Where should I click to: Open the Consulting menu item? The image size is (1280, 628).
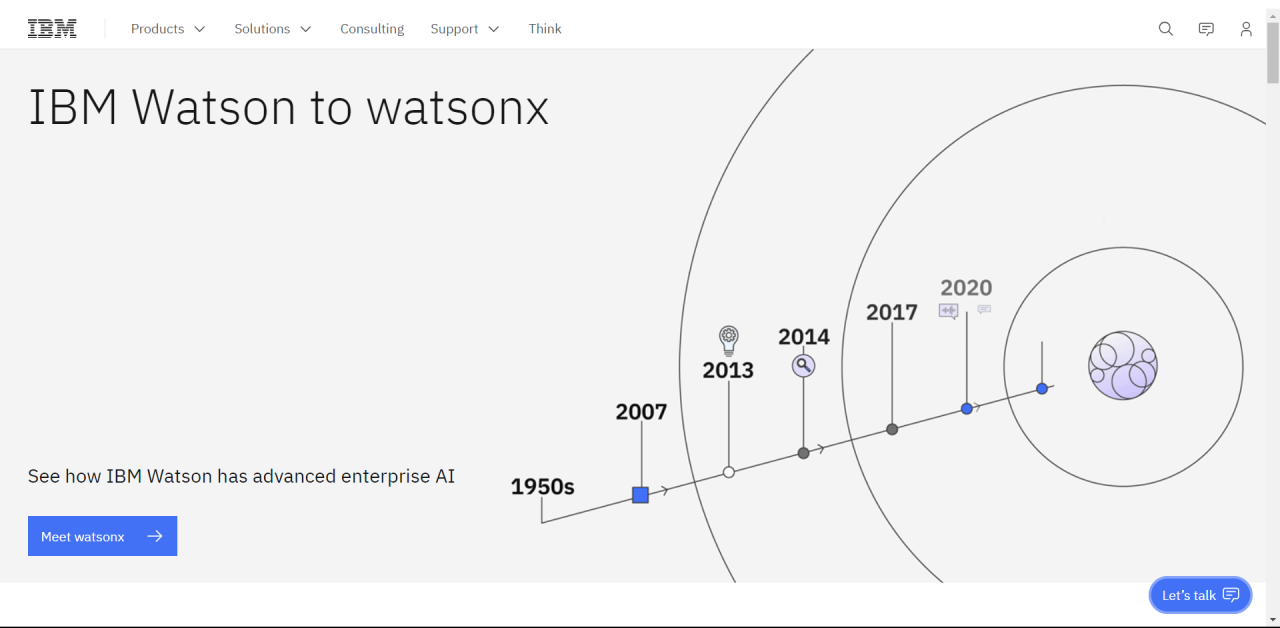click(x=372, y=29)
